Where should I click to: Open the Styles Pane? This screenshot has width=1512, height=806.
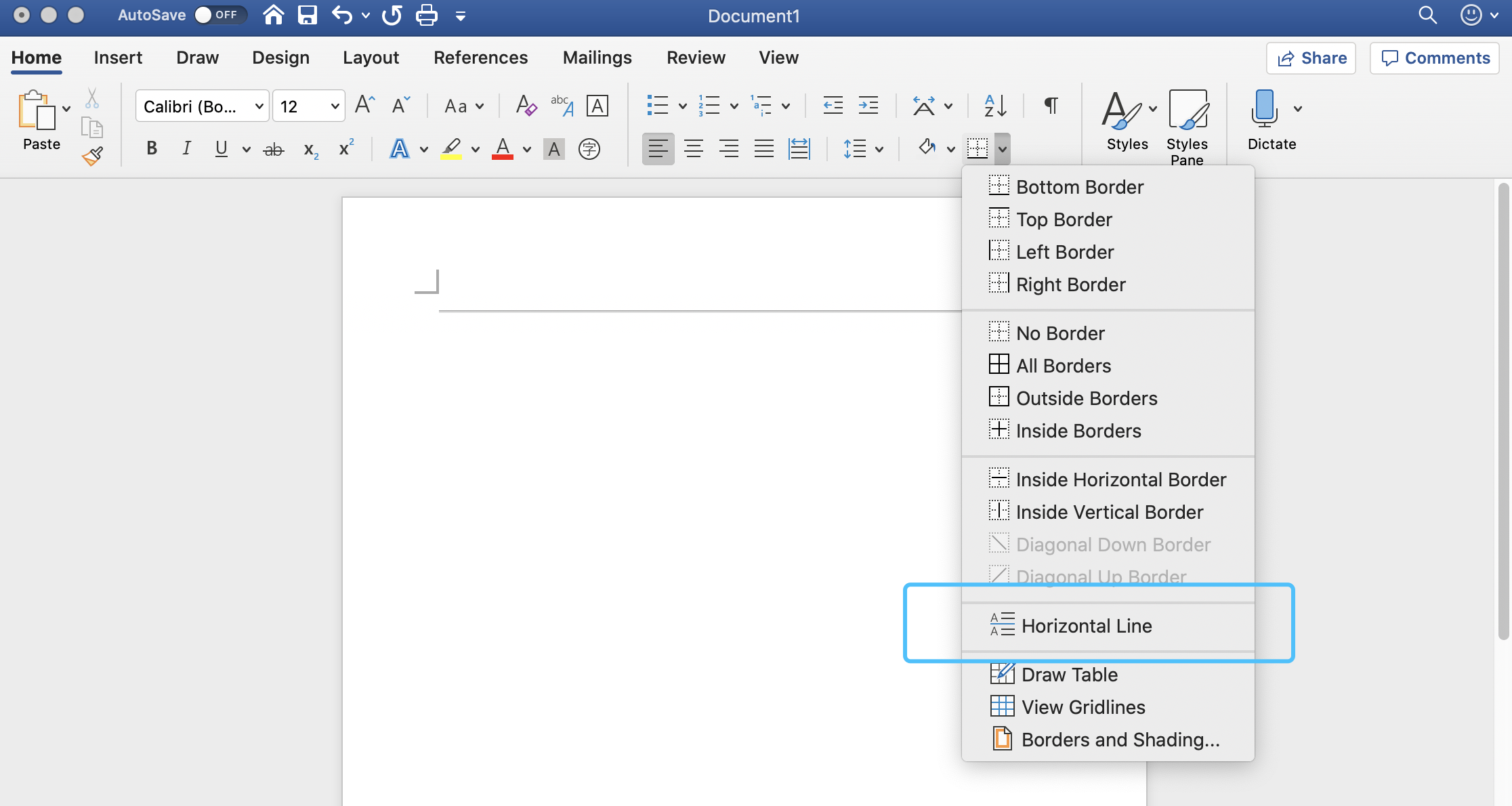(1187, 127)
